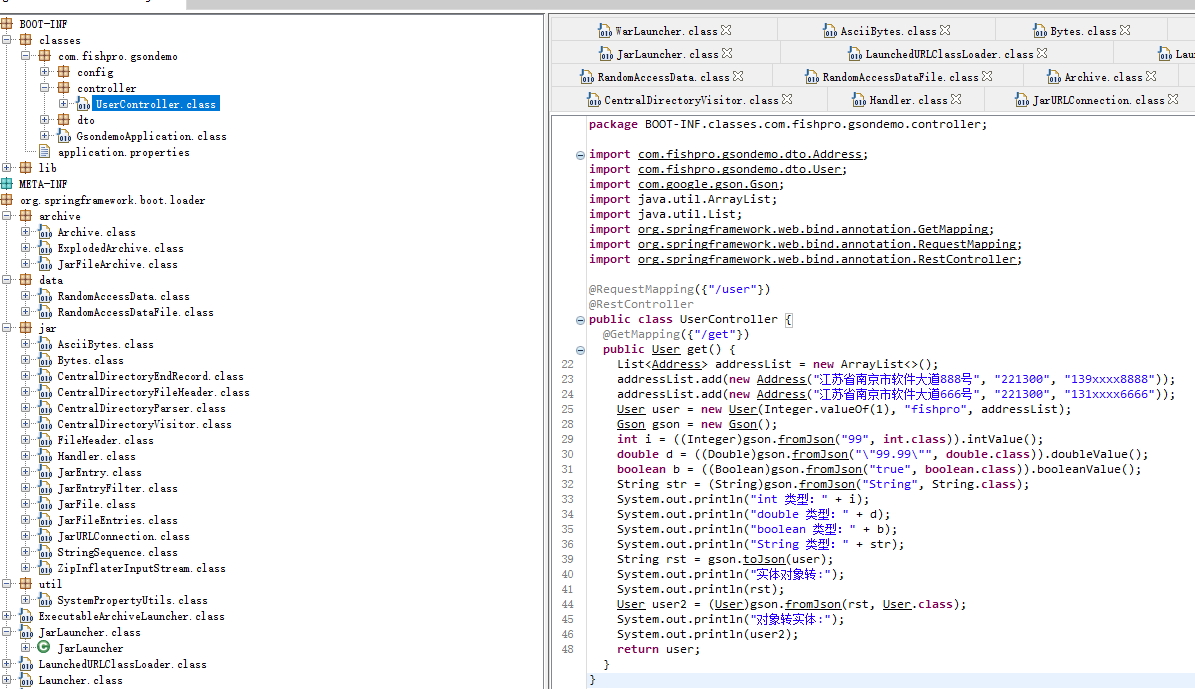The height and width of the screenshot is (689, 1195).
Task: Click the GsondemoApplication.class file icon
Action: pos(64,136)
